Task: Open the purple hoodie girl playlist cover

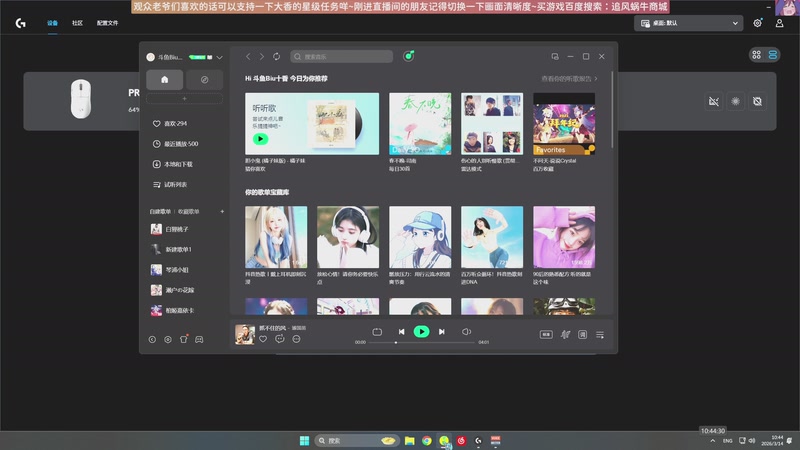Action: tap(564, 237)
